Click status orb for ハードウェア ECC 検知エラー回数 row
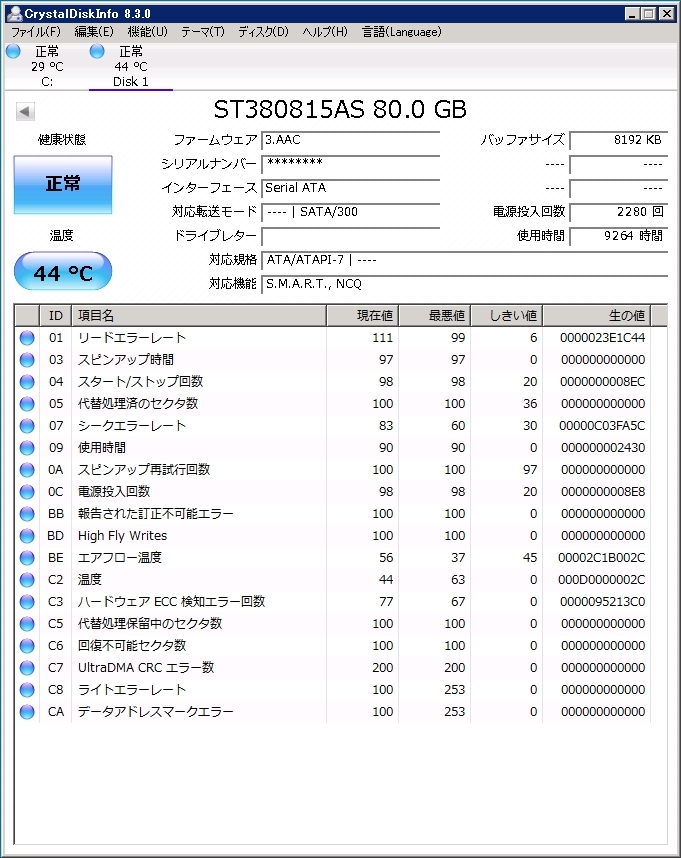This screenshot has width=681, height=858. click(x=27, y=602)
